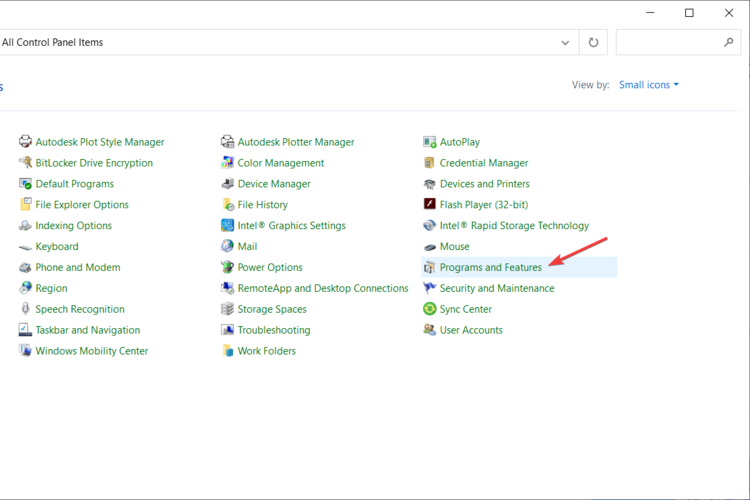Open the User Accounts link

coord(471,330)
